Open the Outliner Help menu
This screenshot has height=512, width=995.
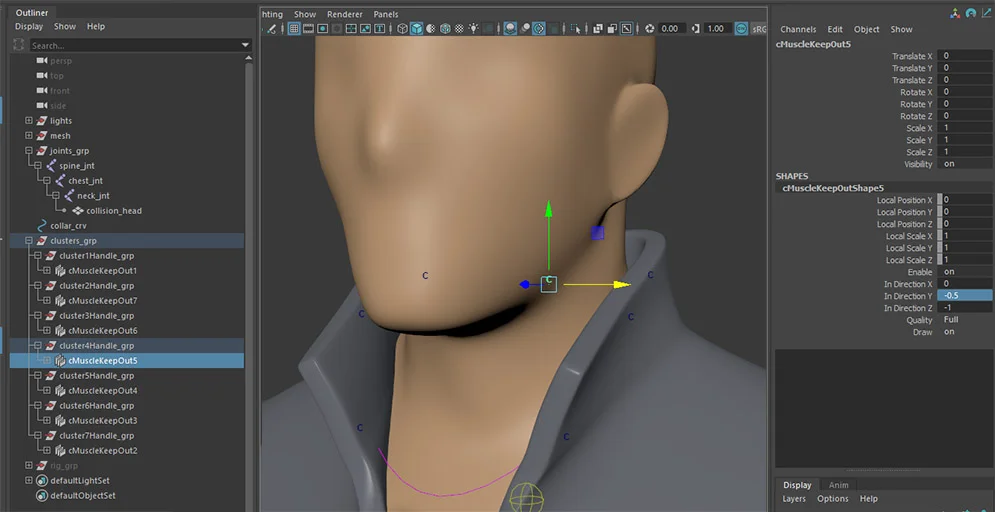point(96,27)
